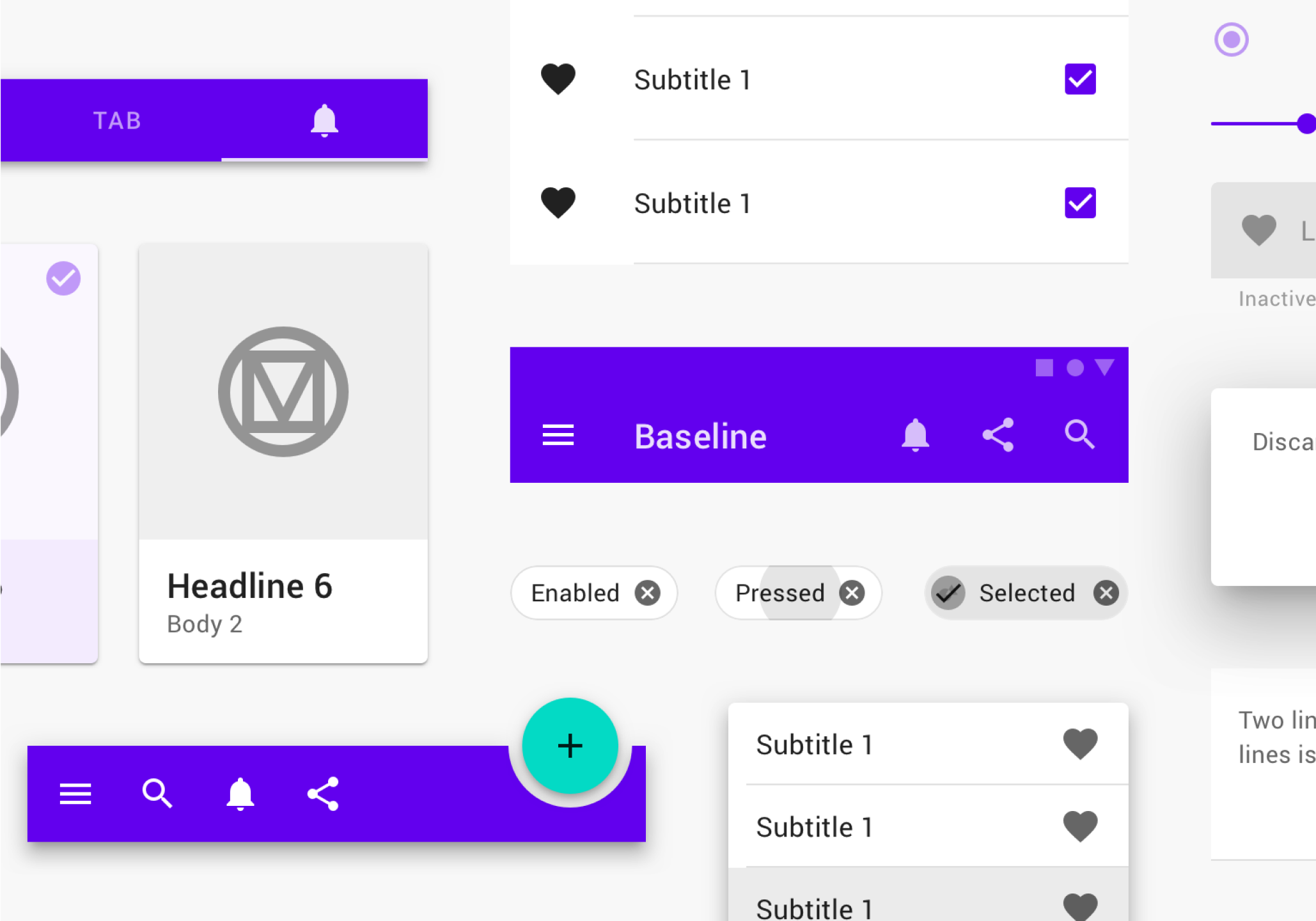The width and height of the screenshot is (1316, 921).
Task: Select the purple radio button
Action: coord(1232,40)
